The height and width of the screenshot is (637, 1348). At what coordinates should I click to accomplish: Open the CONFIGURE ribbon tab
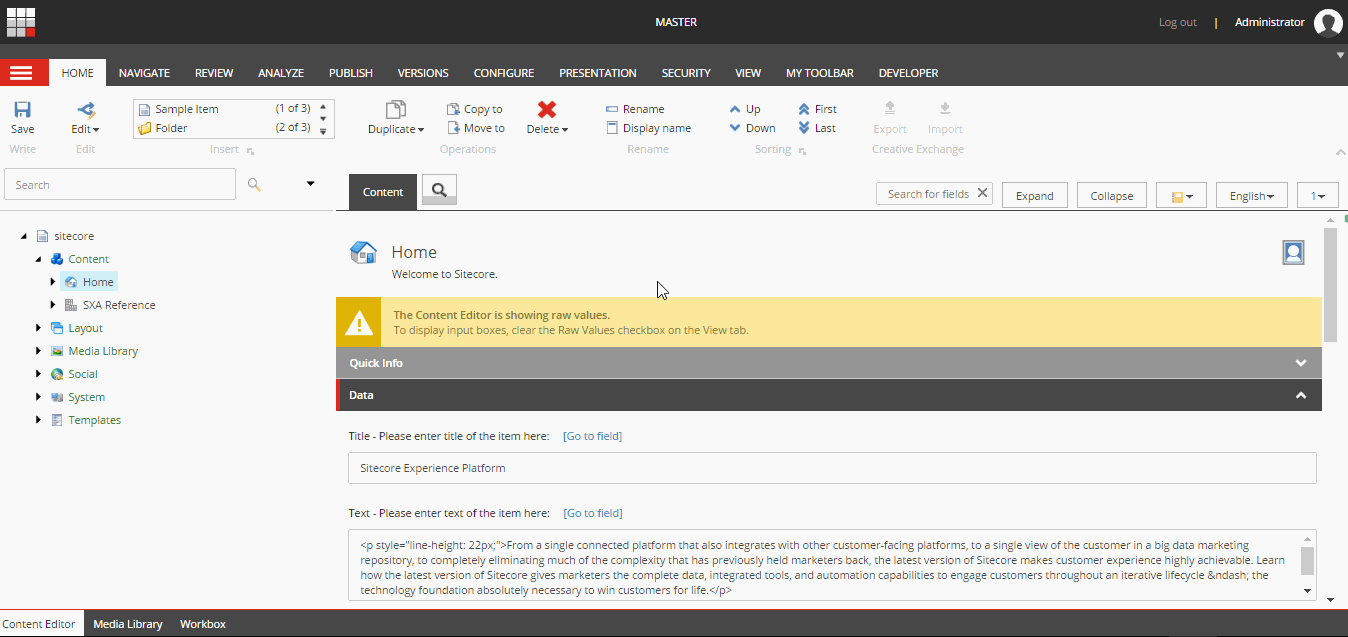504,73
